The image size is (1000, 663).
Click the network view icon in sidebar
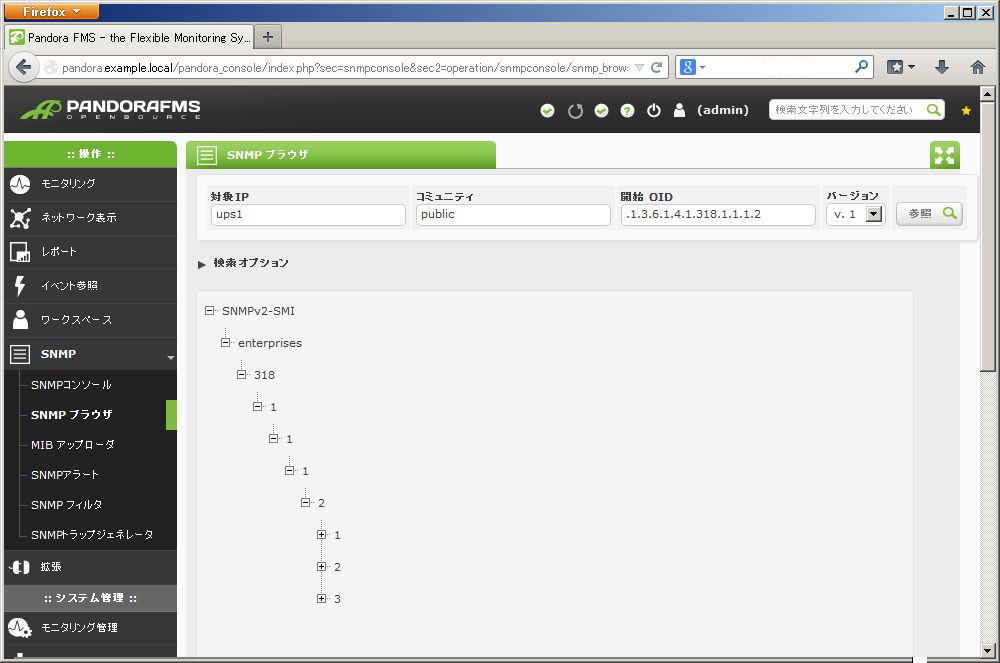tap(20, 218)
